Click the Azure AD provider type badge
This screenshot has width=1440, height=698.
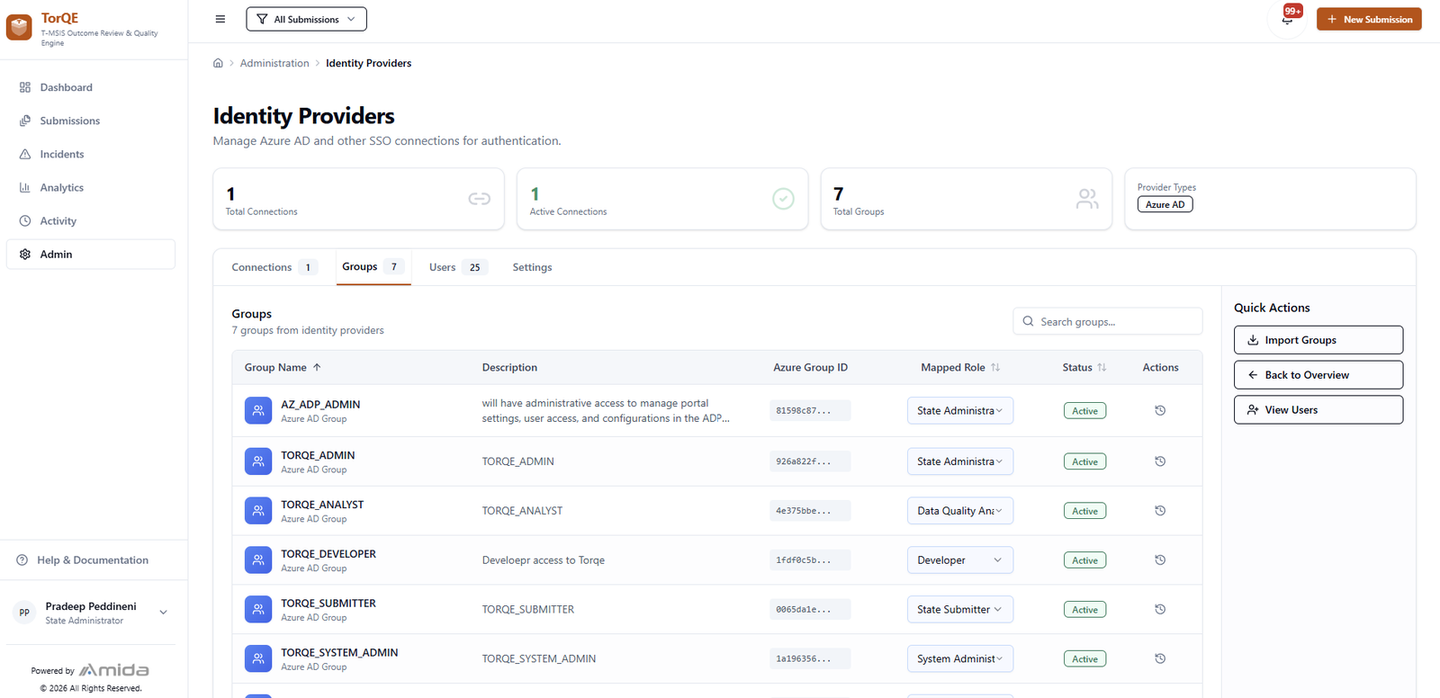1165,204
